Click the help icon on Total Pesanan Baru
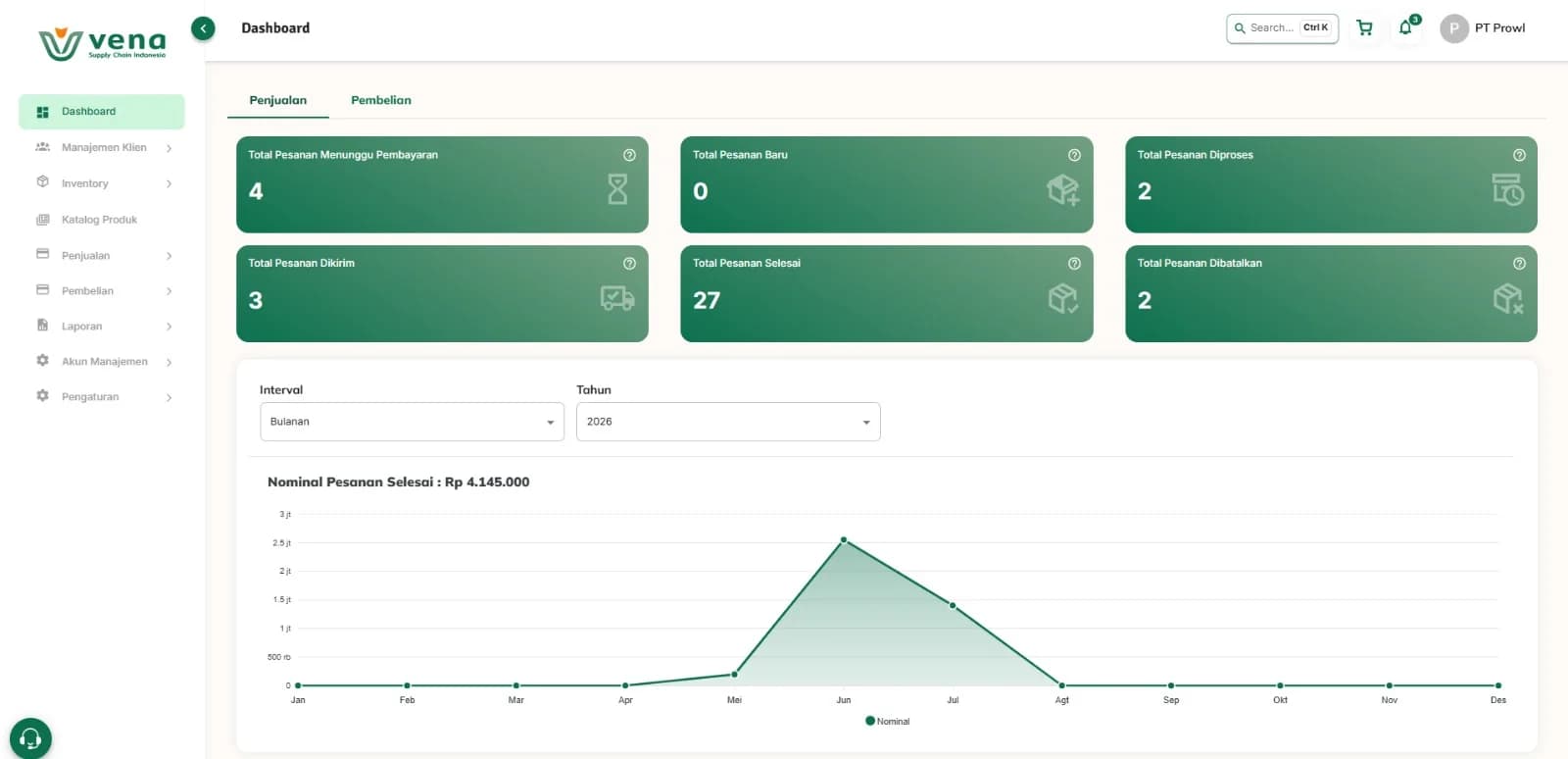The image size is (1568, 759). click(x=1074, y=155)
